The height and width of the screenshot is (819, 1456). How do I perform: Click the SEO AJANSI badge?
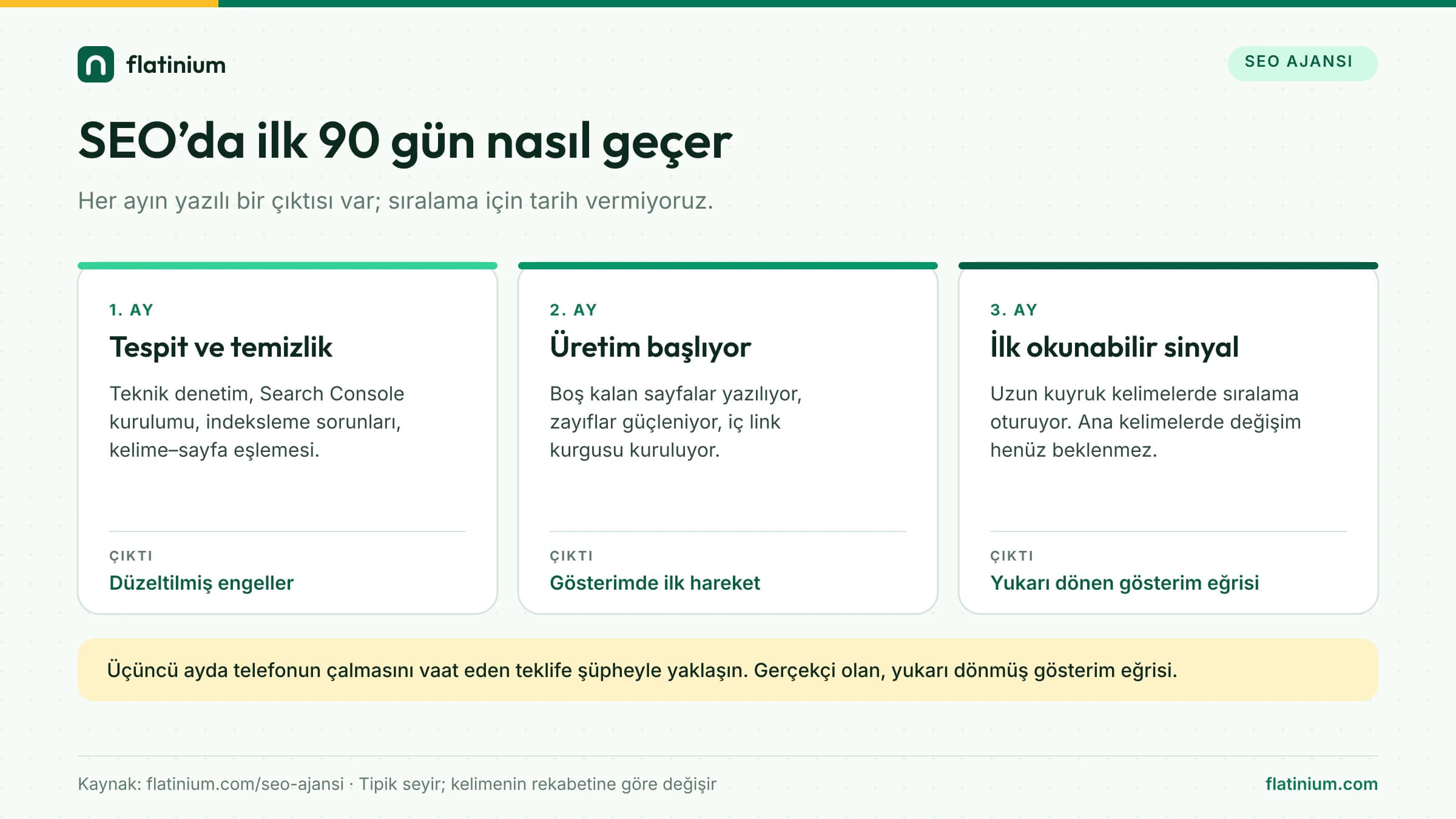click(x=1303, y=63)
